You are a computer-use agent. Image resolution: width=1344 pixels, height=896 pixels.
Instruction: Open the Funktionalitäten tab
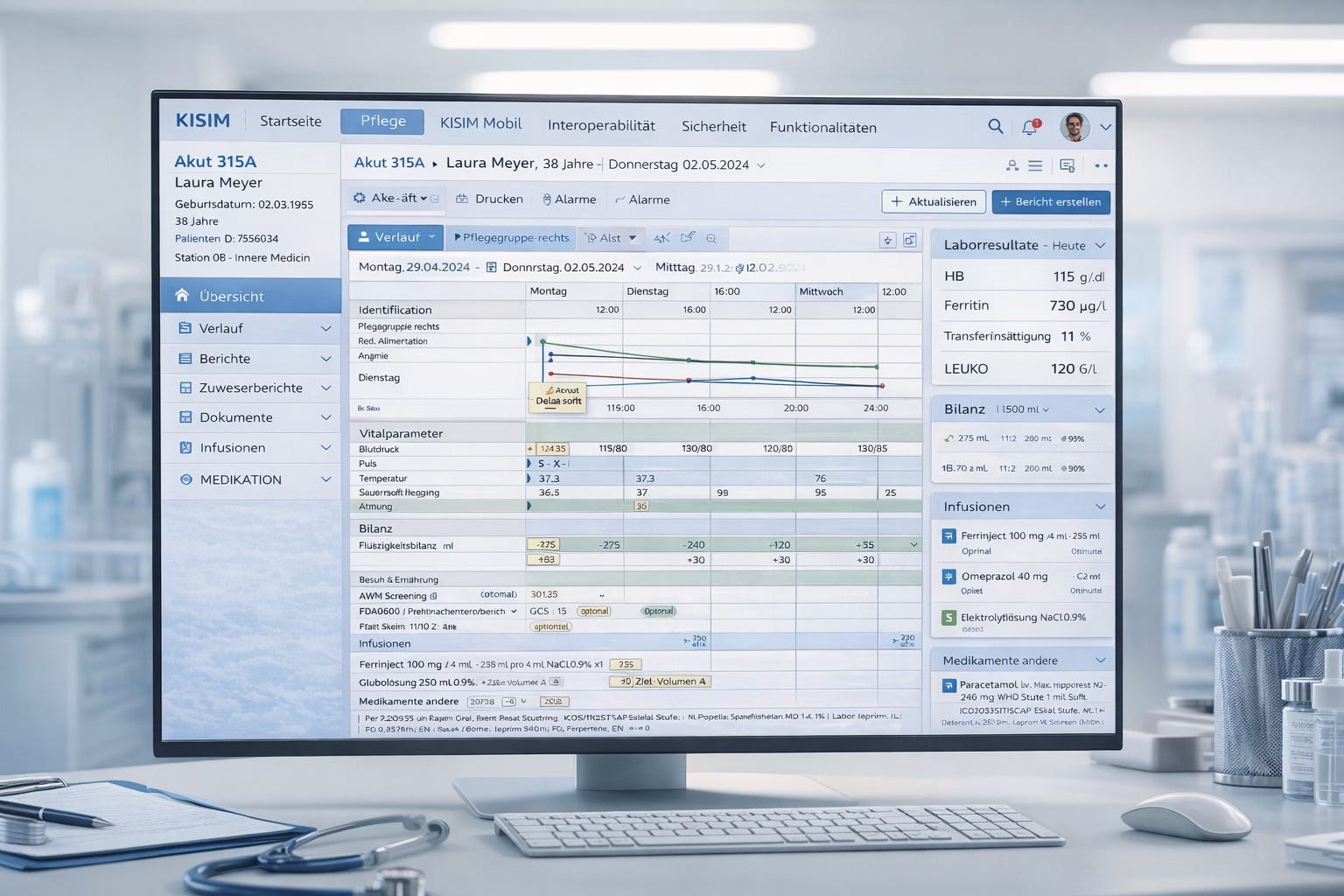pyautogui.click(x=823, y=127)
